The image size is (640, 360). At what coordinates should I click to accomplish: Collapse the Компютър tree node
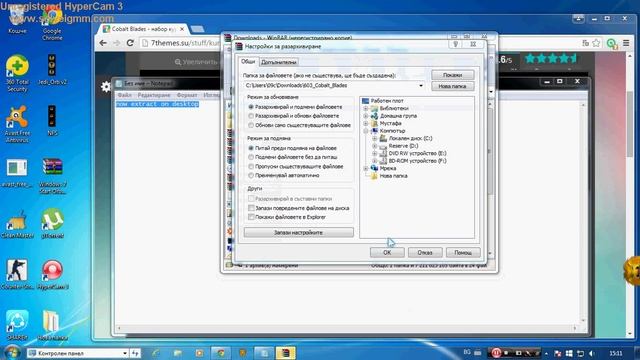(366, 131)
